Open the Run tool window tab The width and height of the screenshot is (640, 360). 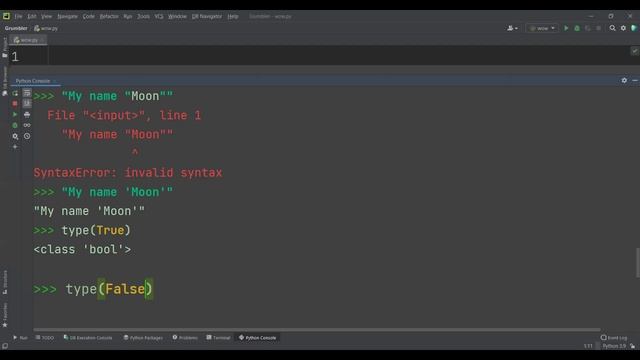tap(20, 338)
